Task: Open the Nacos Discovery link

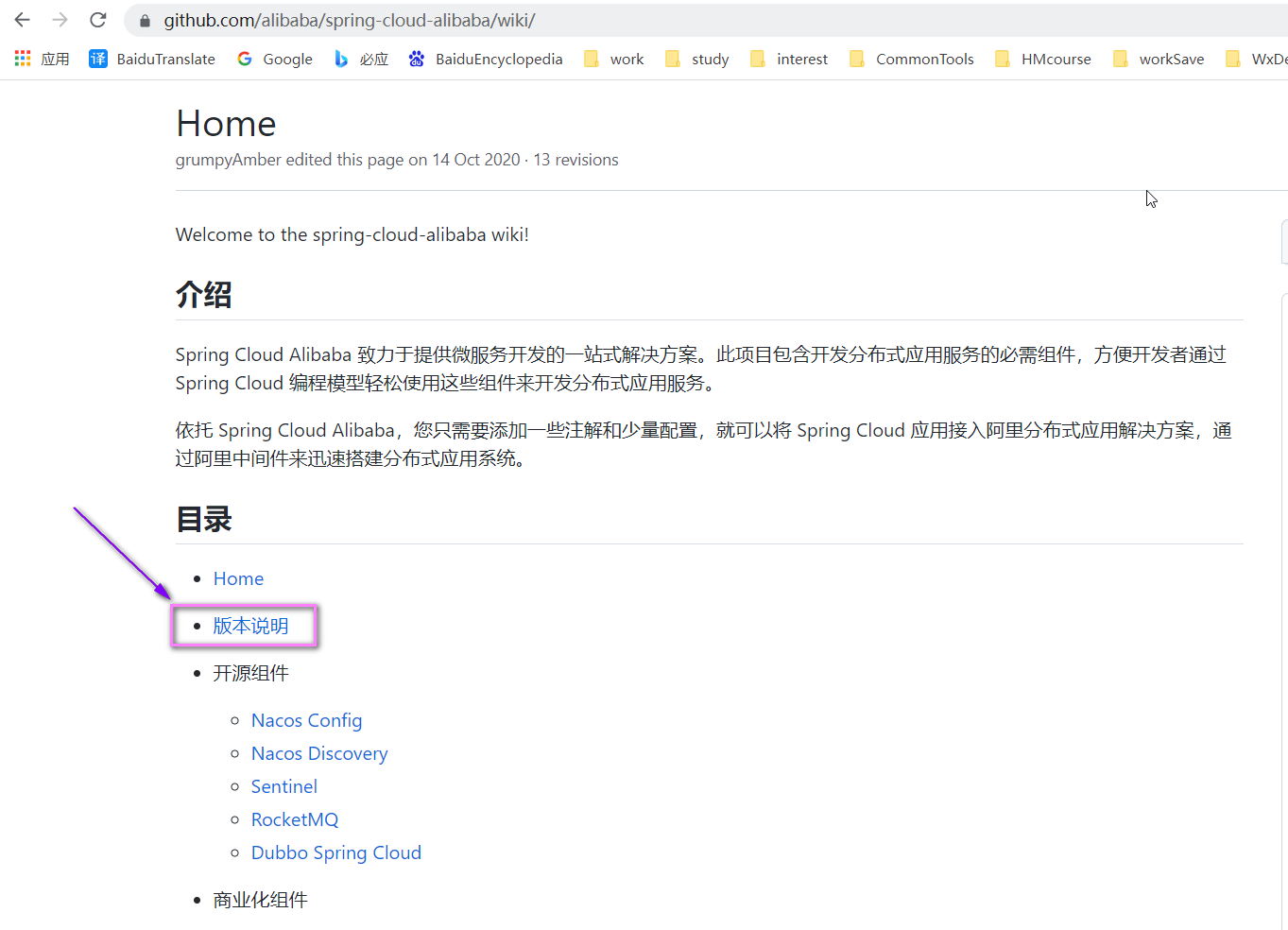Action: tap(319, 753)
